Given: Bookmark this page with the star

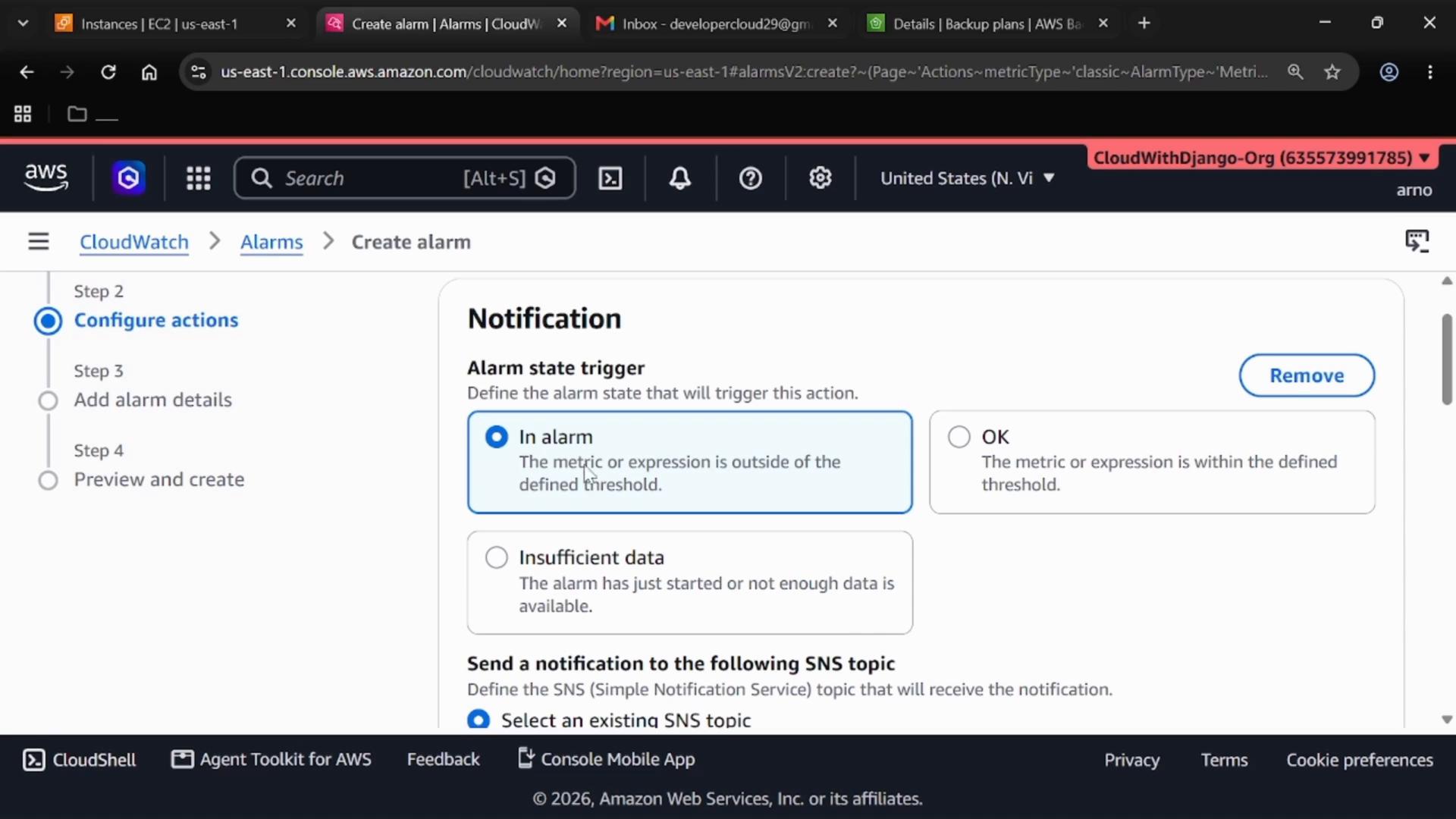Looking at the screenshot, I should [1332, 72].
